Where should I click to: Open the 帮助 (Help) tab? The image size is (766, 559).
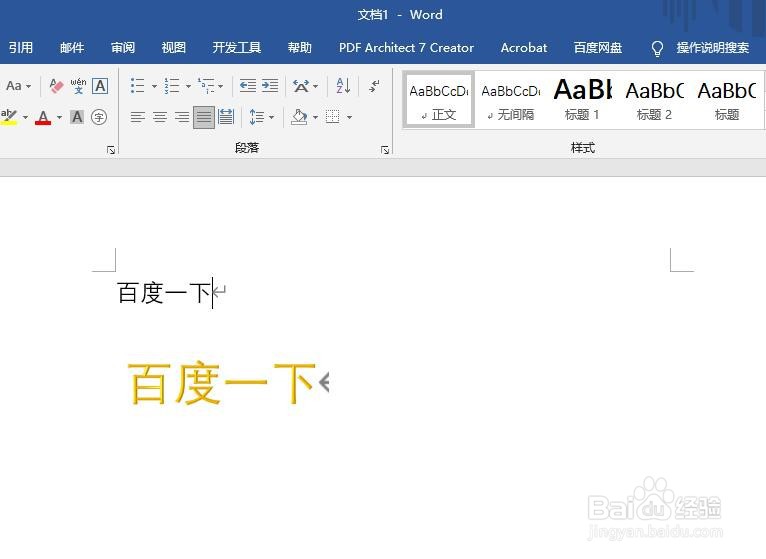click(x=299, y=47)
